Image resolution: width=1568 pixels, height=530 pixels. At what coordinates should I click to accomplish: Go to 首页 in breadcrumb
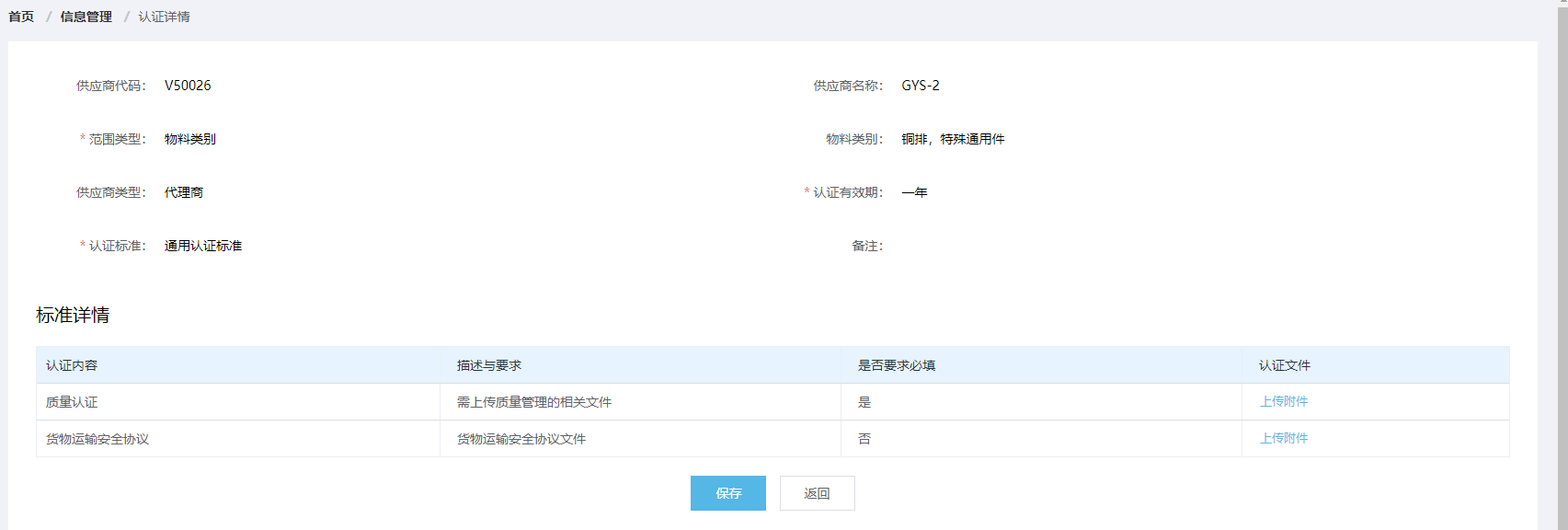(21, 17)
